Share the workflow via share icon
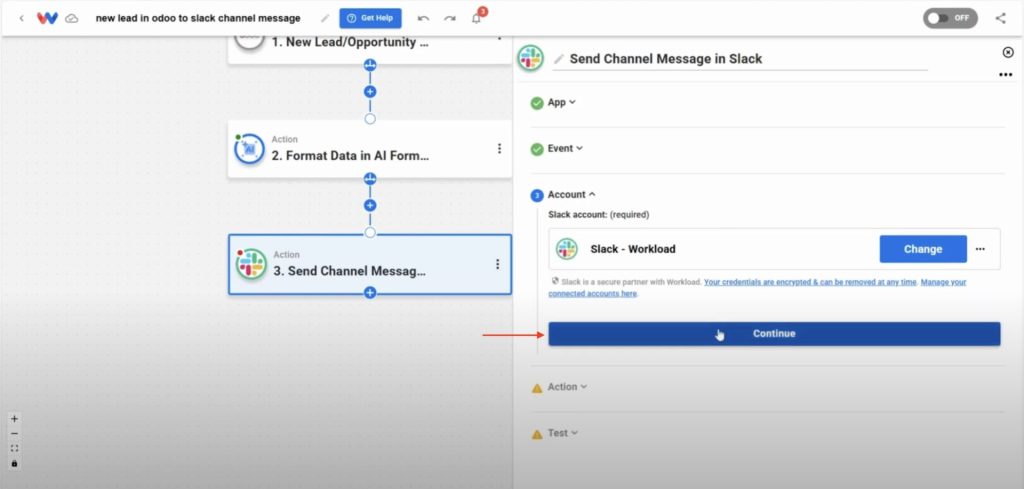This screenshot has width=1024, height=489. [1000, 18]
